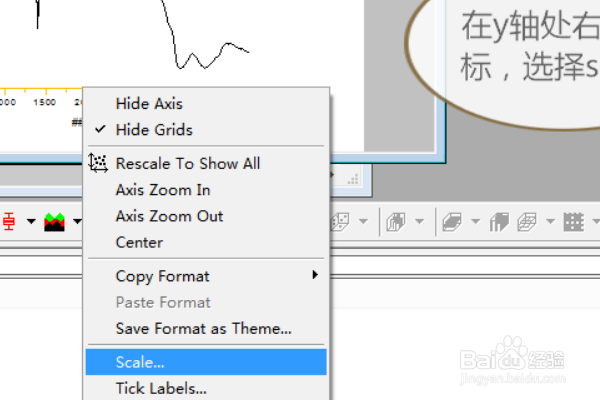
Task: Expand the Copy Format submenu arrow
Action: (315, 274)
